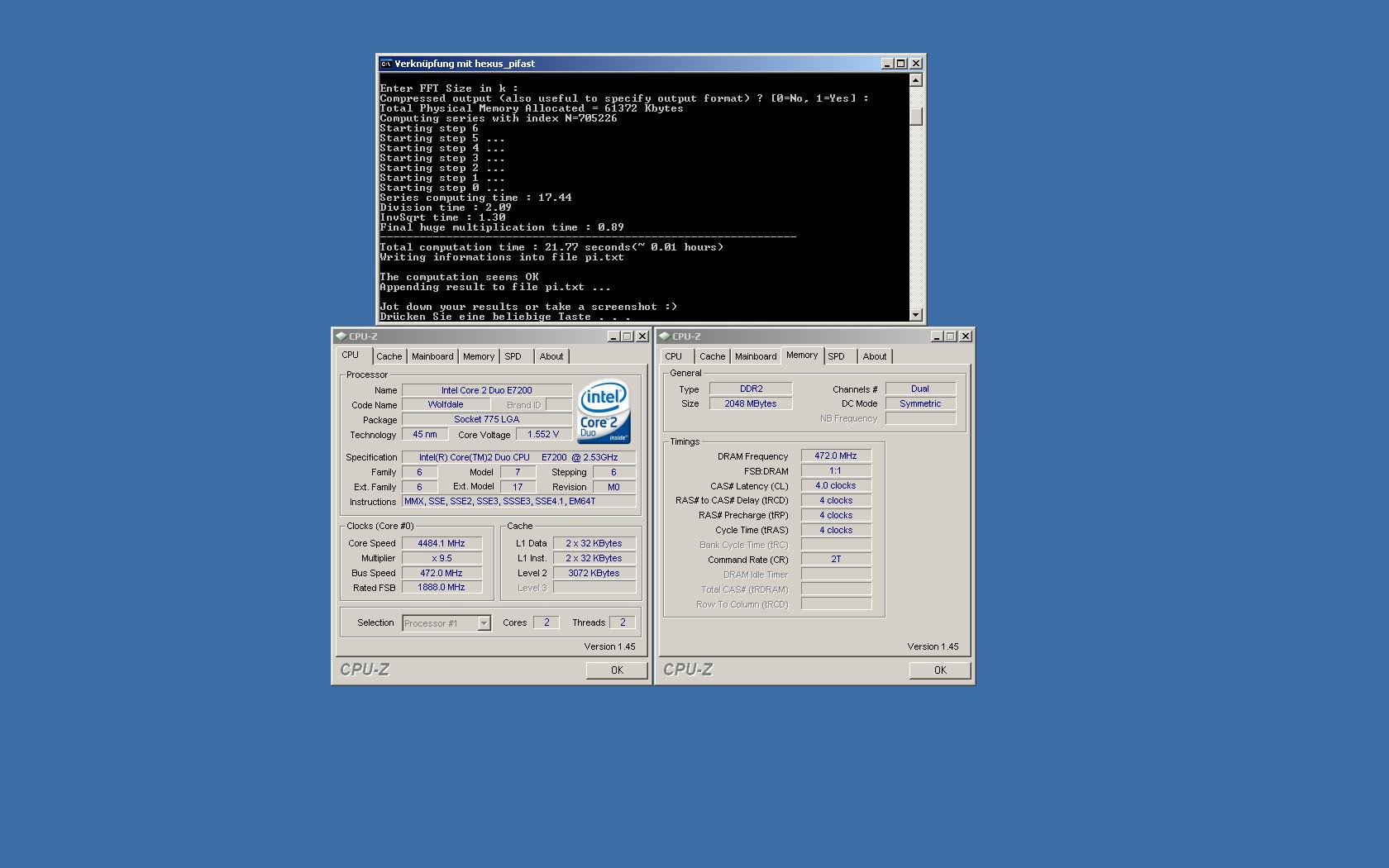Image resolution: width=1389 pixels, height=868 pixels.
Task: Open Cache tab in right CPU-Z window
Action: point(712,356)
